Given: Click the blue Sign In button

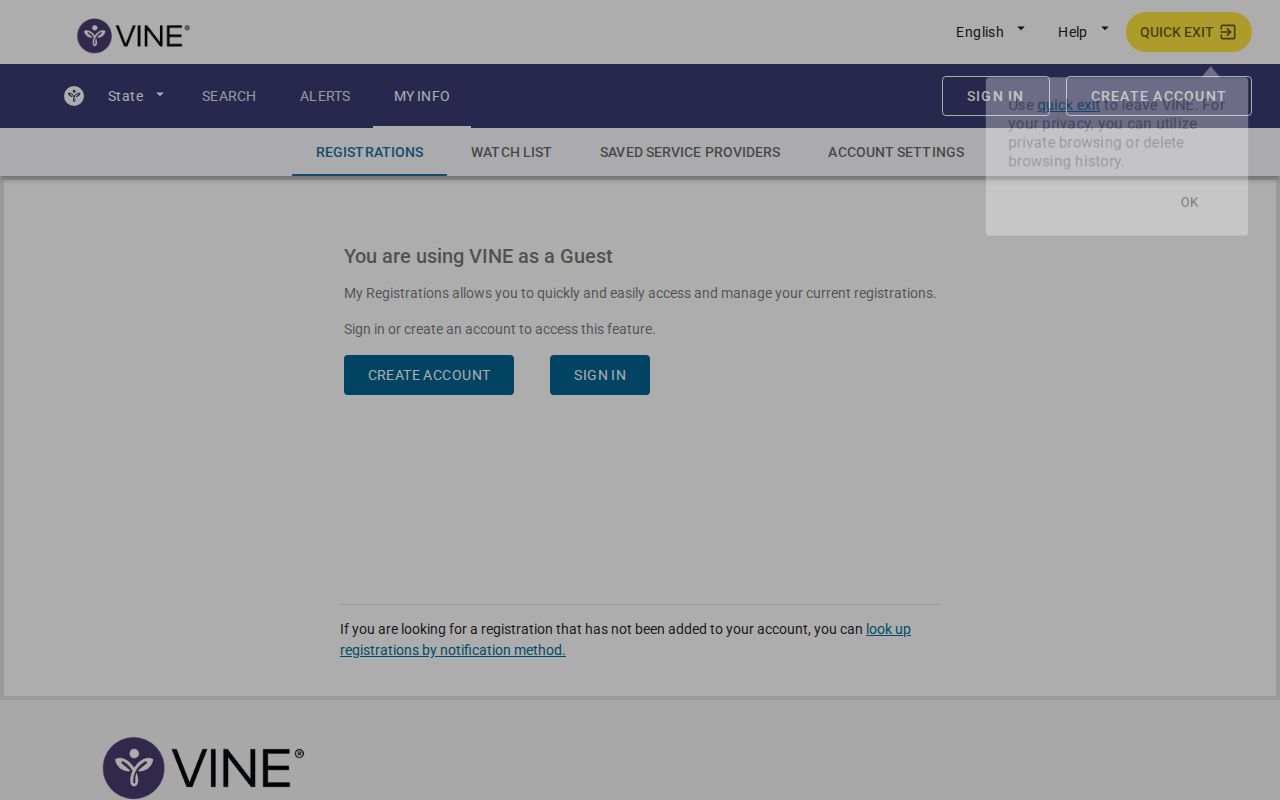Looking at the screenshot, I should coord(600,375).
